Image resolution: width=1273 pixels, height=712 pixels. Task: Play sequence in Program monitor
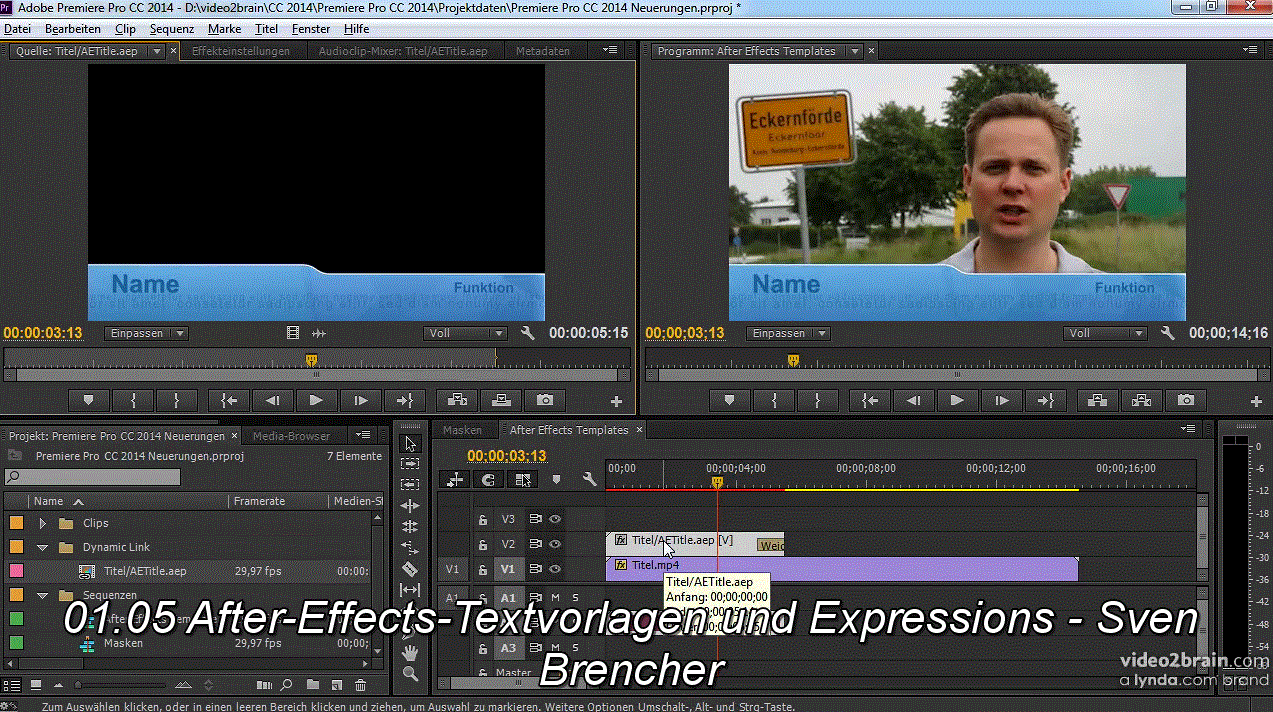(957, 400)
